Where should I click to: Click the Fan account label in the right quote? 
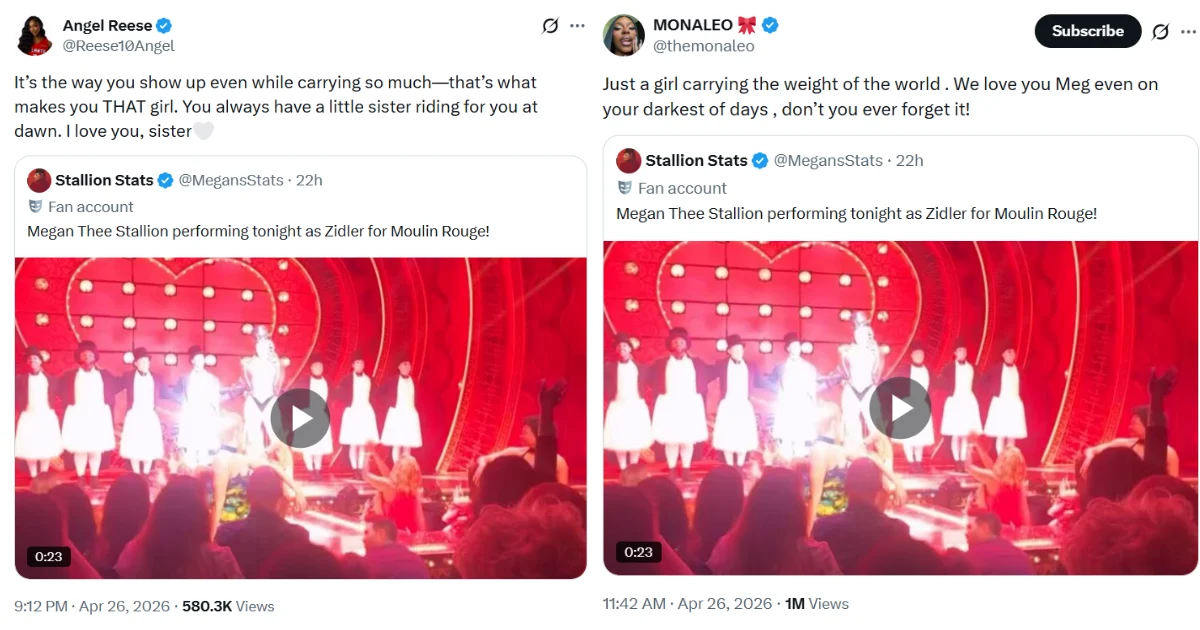682,188
